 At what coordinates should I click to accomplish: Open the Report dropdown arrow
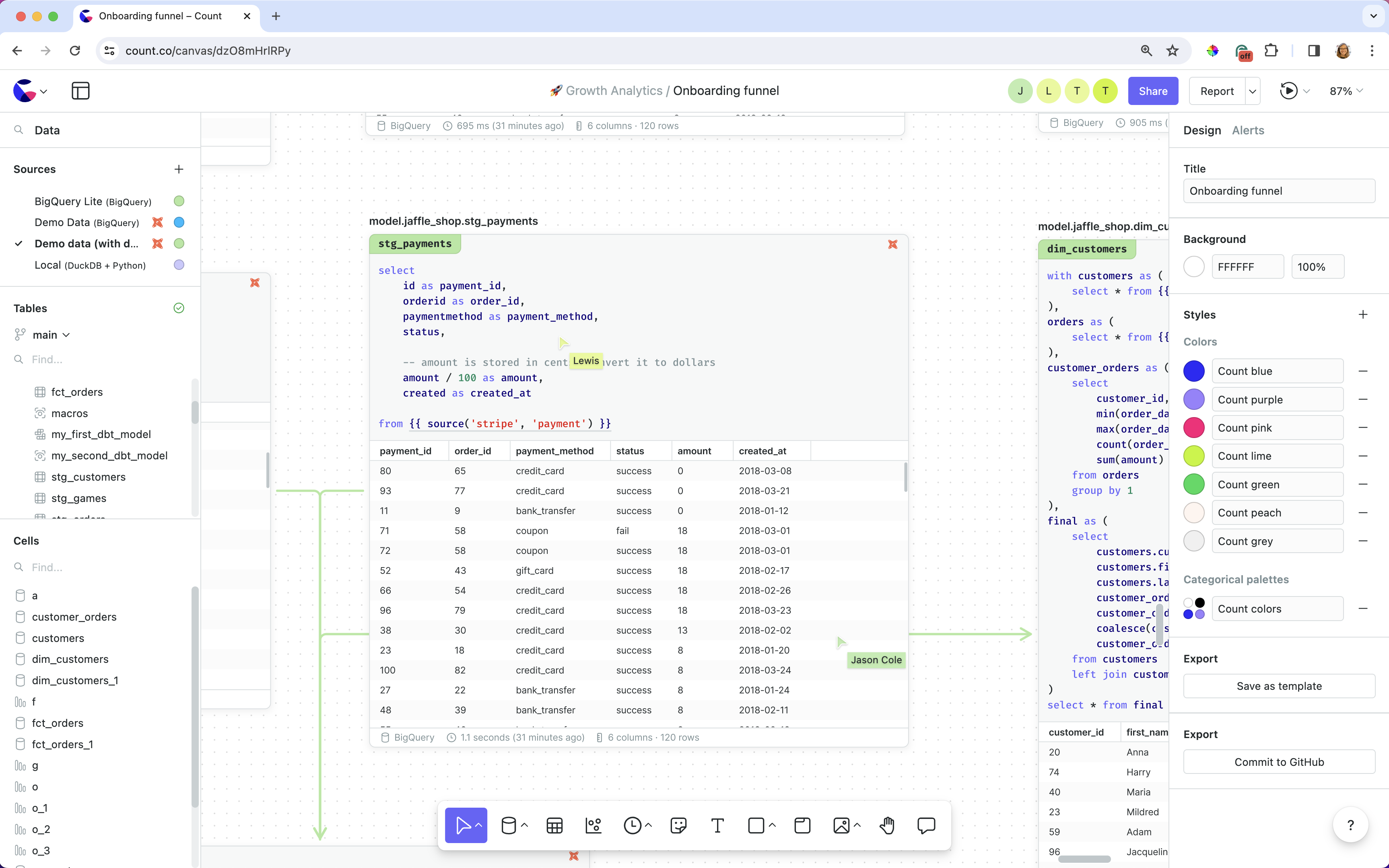click(1252, 91)
